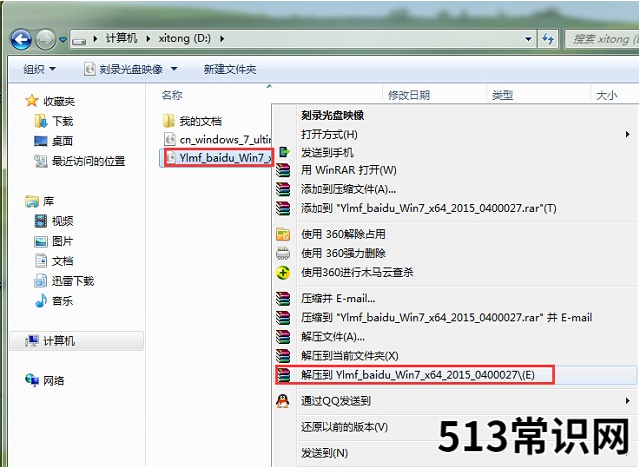Choose 压缩到 Ylmf rar 并 E-mail entry
639x467 pixels.
pos(447,317)
